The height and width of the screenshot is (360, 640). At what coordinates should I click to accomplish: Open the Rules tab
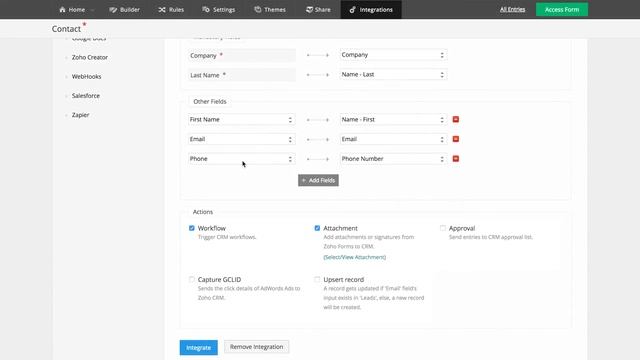(x=171, y=9)
